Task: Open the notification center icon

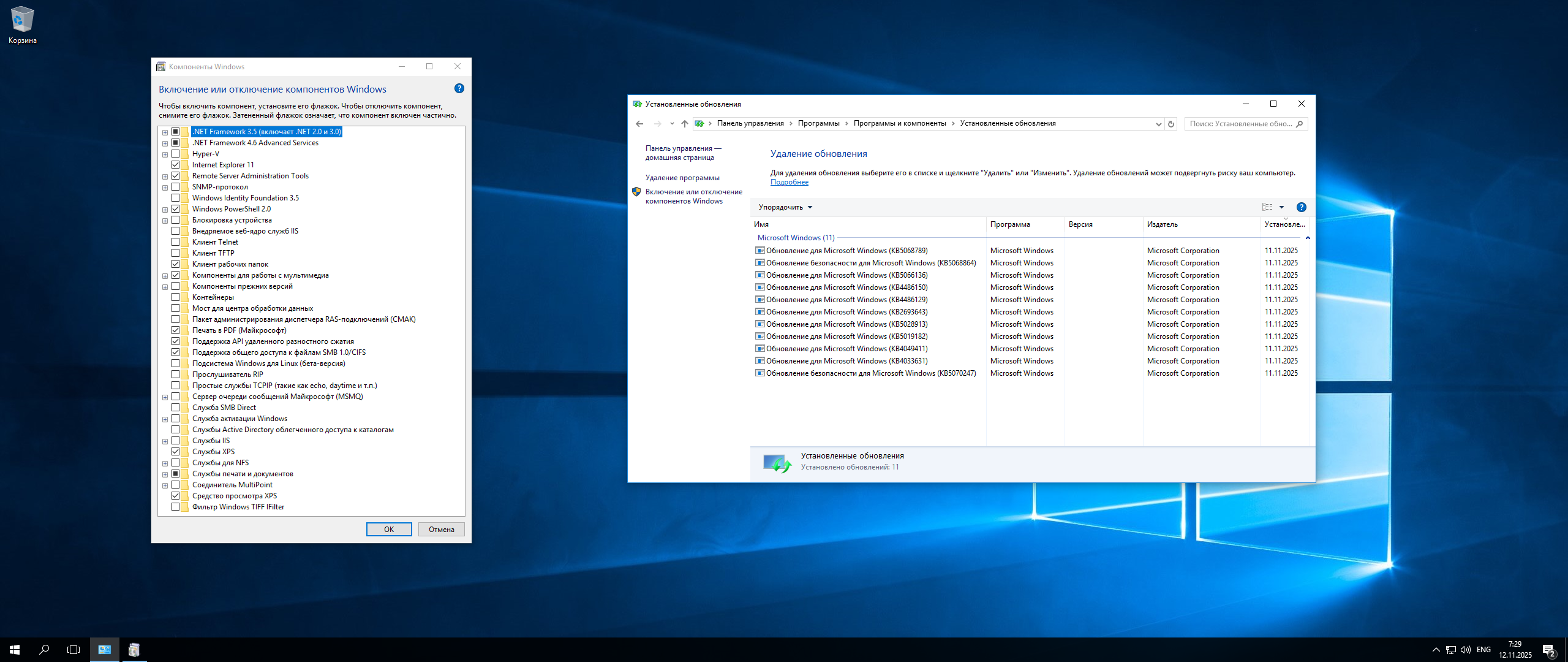Action: (1548, 650)
